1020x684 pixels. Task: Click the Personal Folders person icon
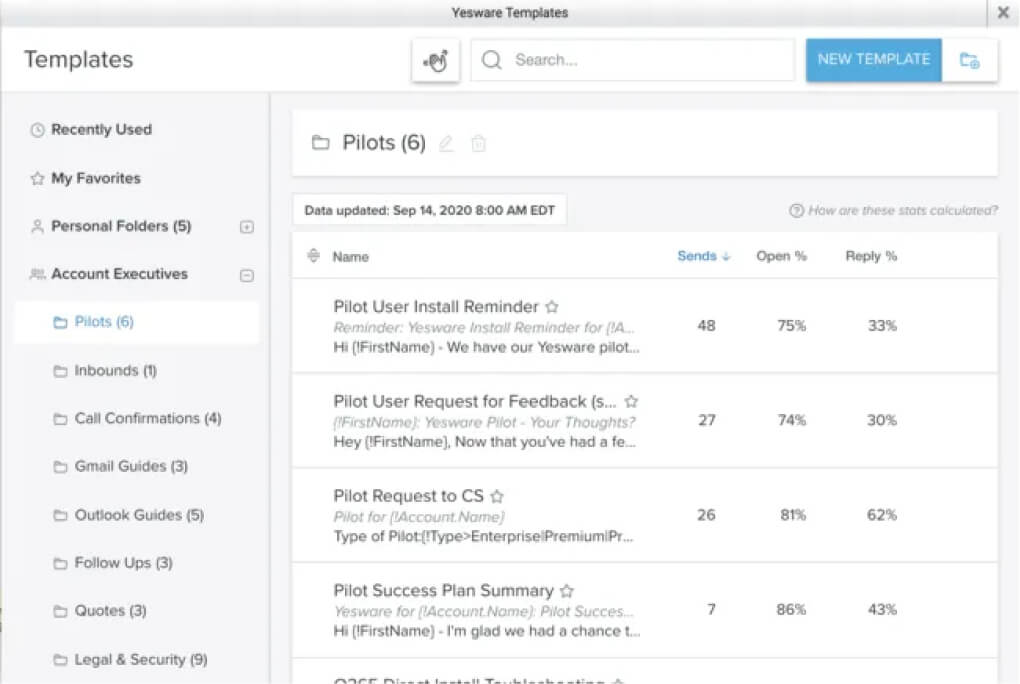pos(37,226)
